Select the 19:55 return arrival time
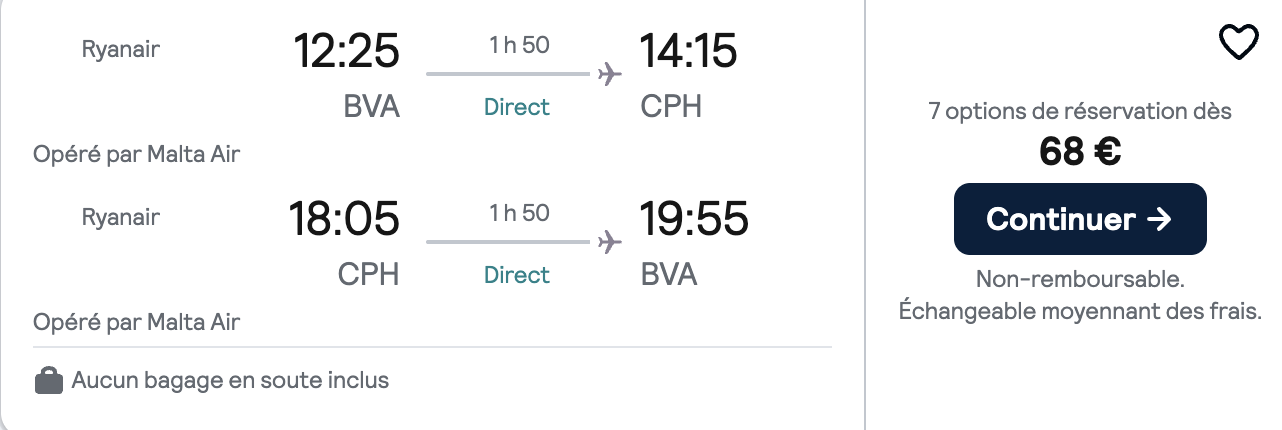The width and height of the screenshot is (1282, 430). coord(694,220)
